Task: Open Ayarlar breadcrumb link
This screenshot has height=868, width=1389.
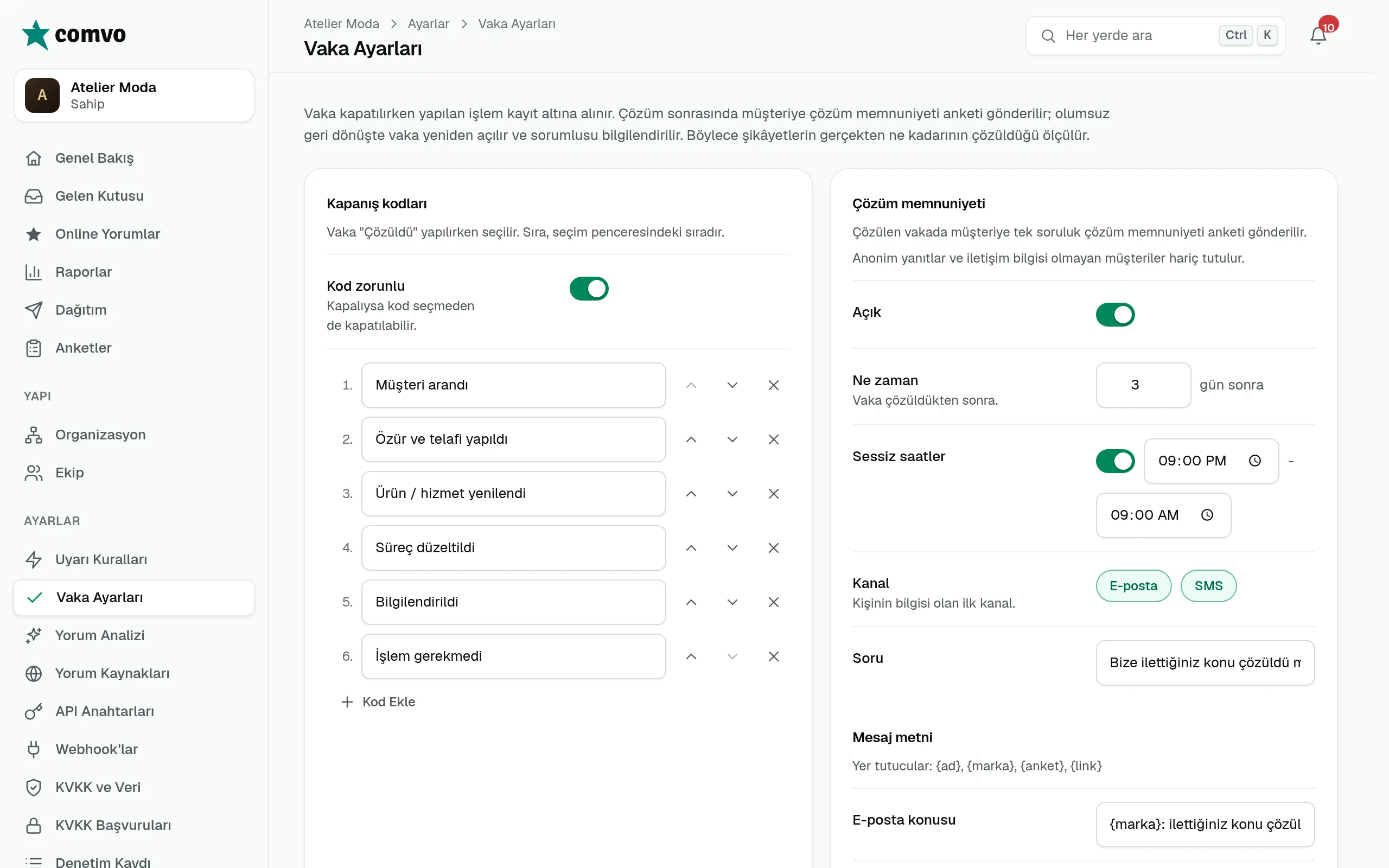Action: click(x=428, y=24)
